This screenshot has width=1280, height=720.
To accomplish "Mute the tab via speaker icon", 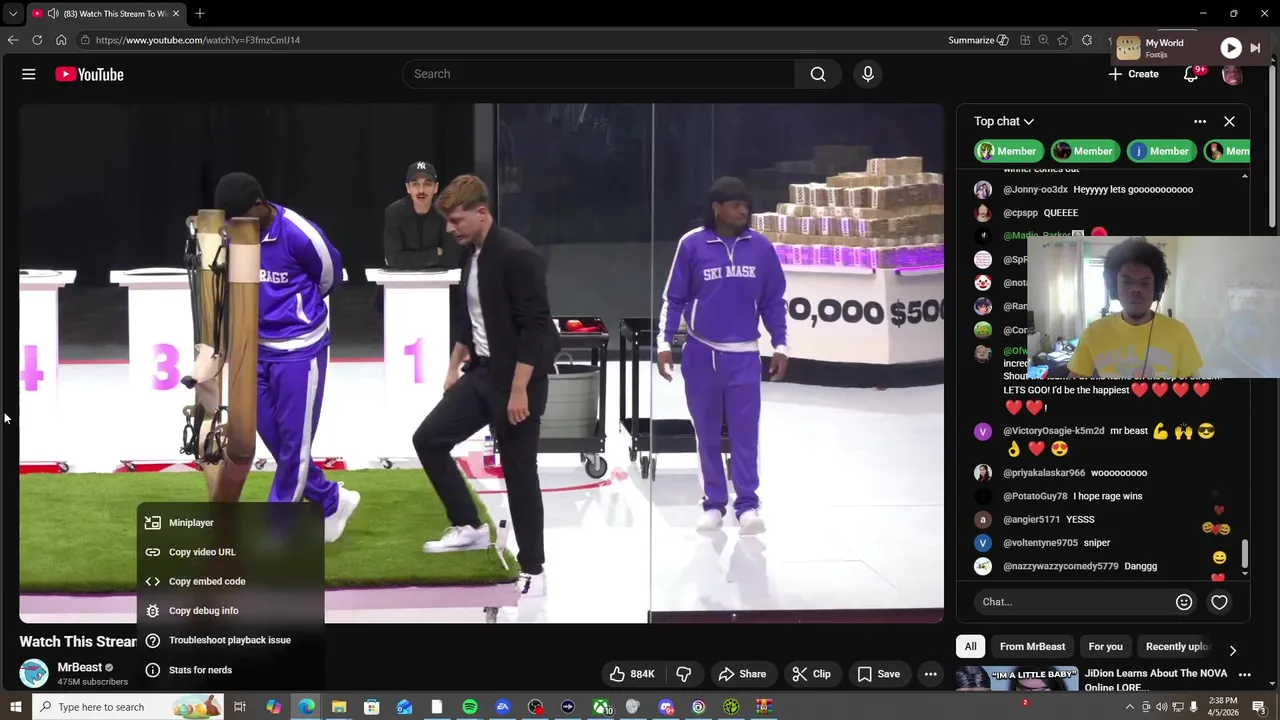I will [52, 14].
